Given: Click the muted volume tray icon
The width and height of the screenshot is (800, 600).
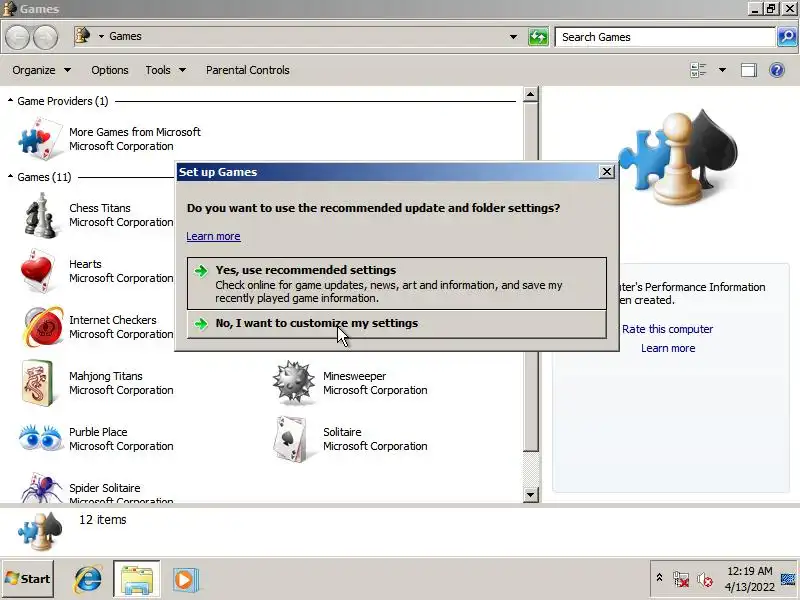Looking at the screenshot, I should [705, 580].
